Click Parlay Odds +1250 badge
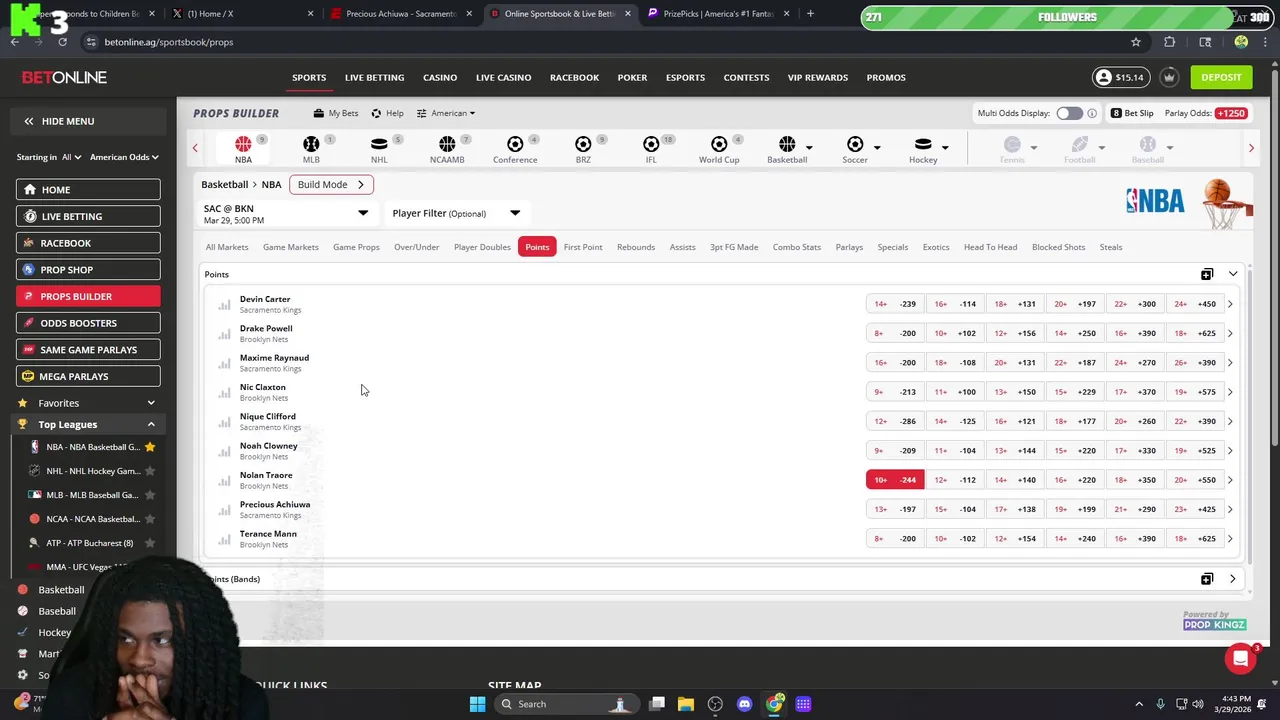1280x720 pixels. click(1230, 113)
